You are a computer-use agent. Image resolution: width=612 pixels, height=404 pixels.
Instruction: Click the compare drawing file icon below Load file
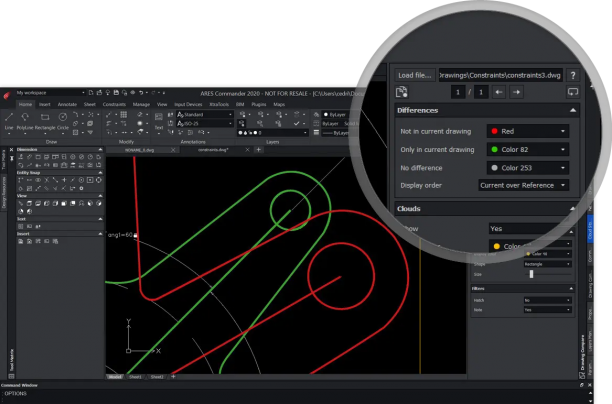402,92
